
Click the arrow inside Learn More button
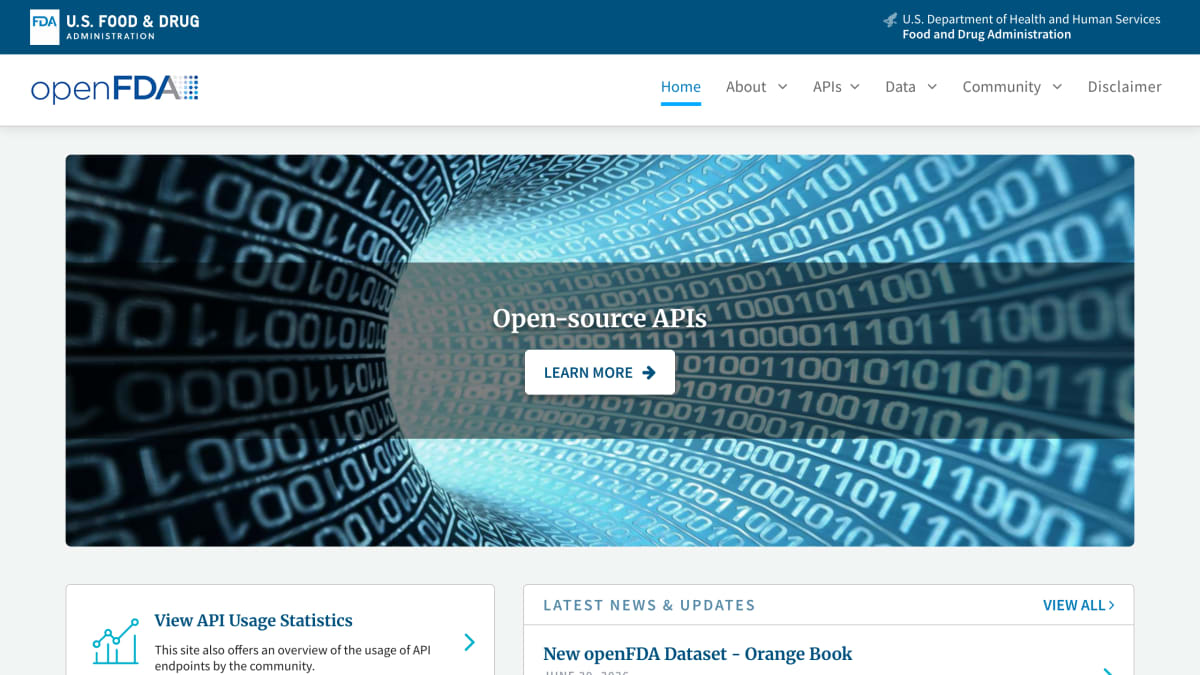(x=649, y=372)
